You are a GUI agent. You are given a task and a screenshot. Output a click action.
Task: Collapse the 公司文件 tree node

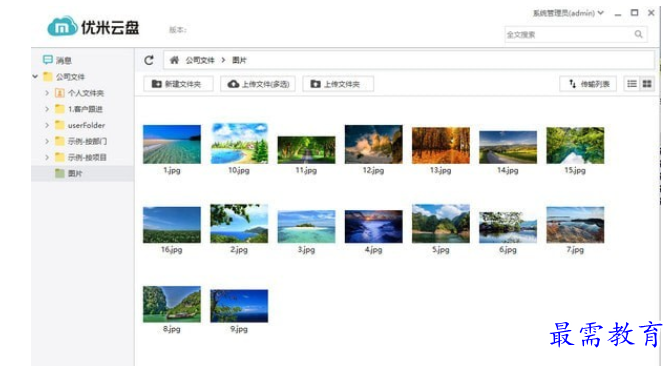pyautogui.click(x=35, y=77)
